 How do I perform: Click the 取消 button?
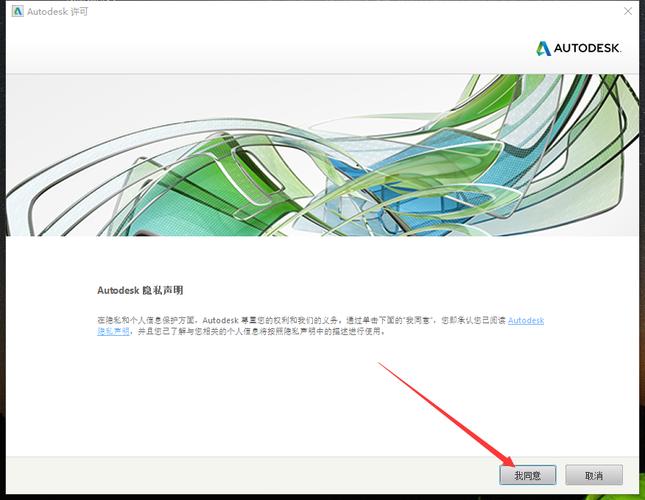click(594, 475)
